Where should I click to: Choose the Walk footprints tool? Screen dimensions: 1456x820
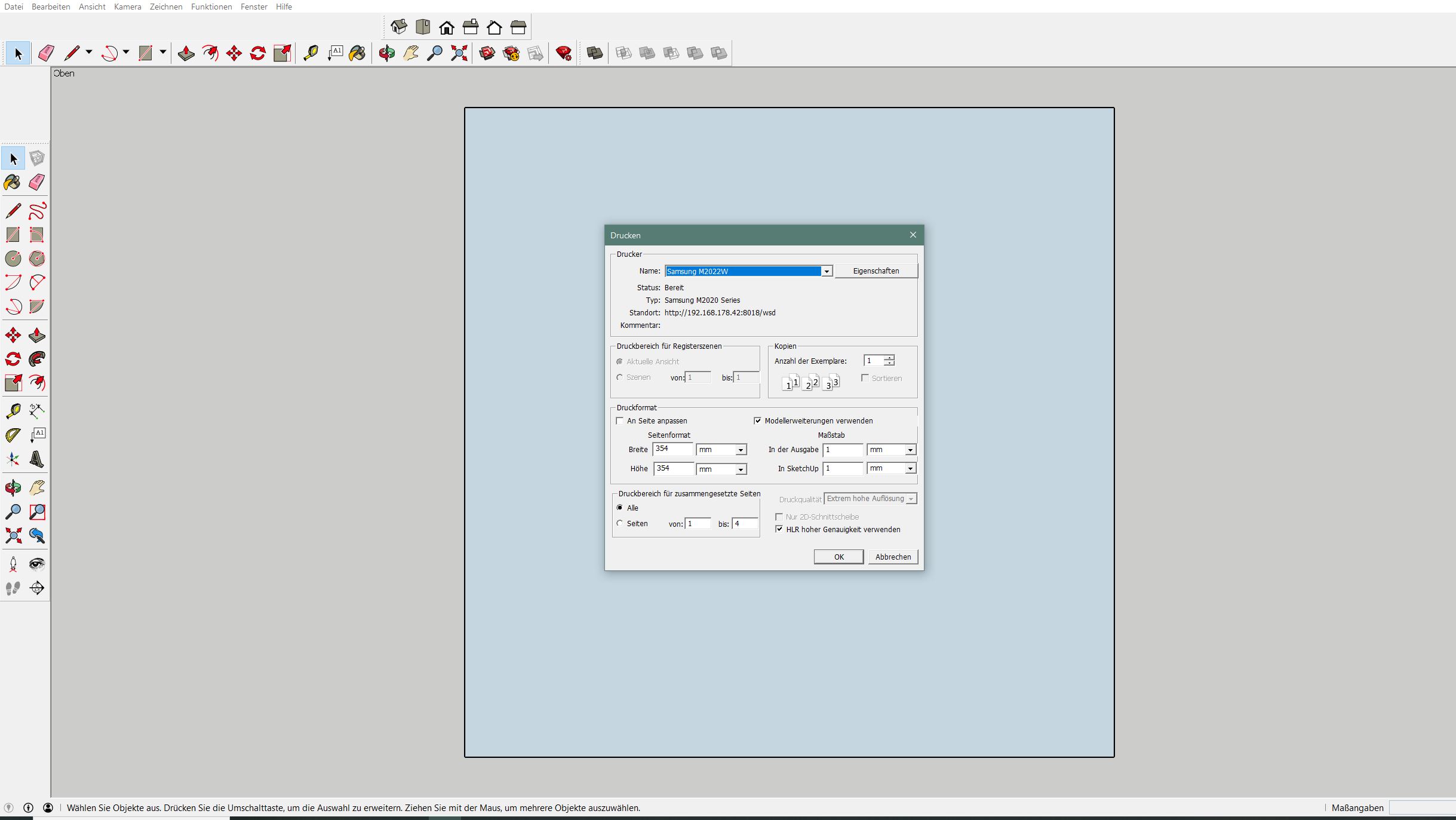click(13, 588)
